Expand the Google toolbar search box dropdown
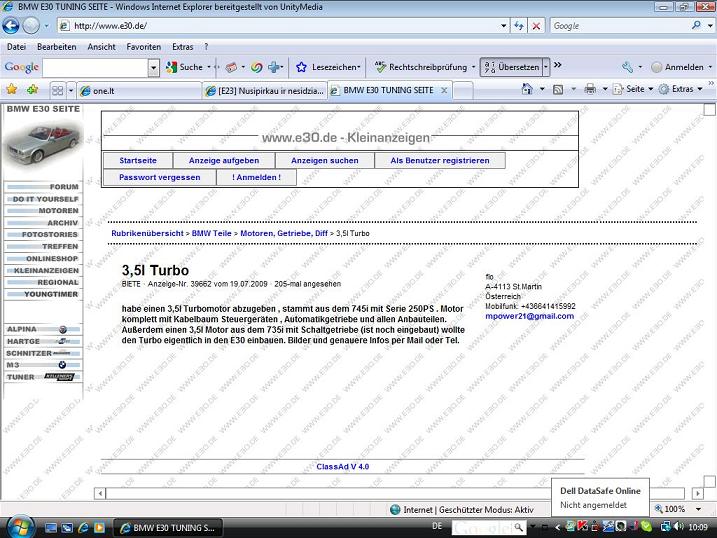 click(154, 67)
